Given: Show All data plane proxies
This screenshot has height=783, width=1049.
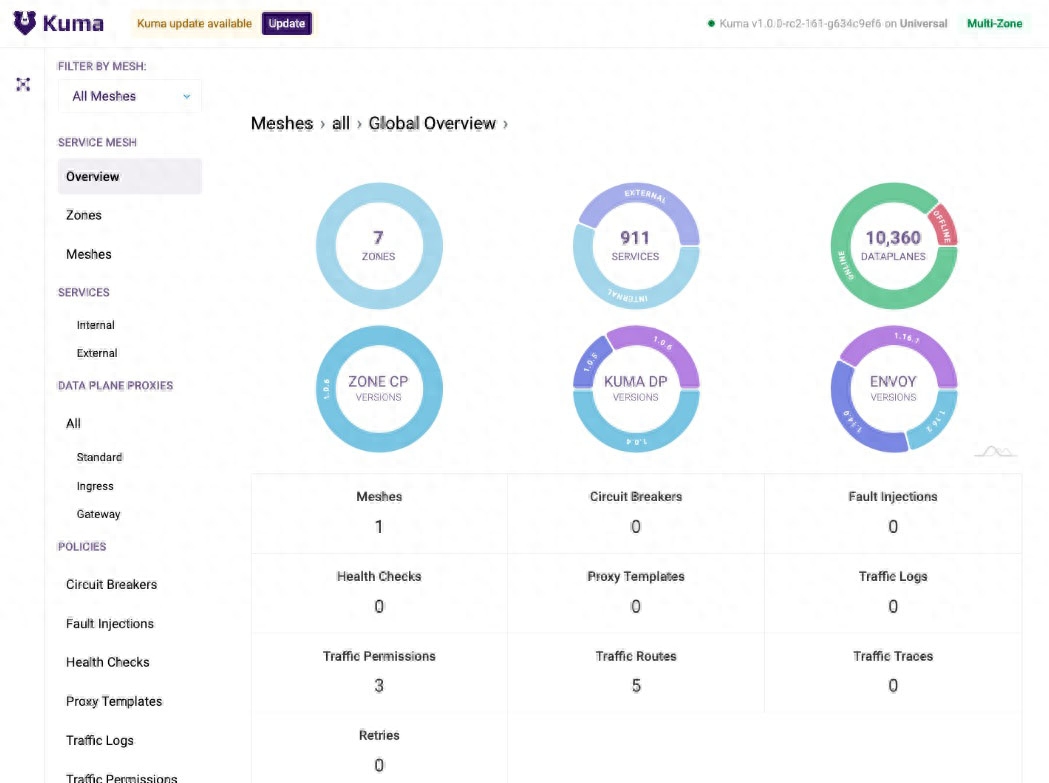Looking at the screenshot, I should (x=74, y=424).
